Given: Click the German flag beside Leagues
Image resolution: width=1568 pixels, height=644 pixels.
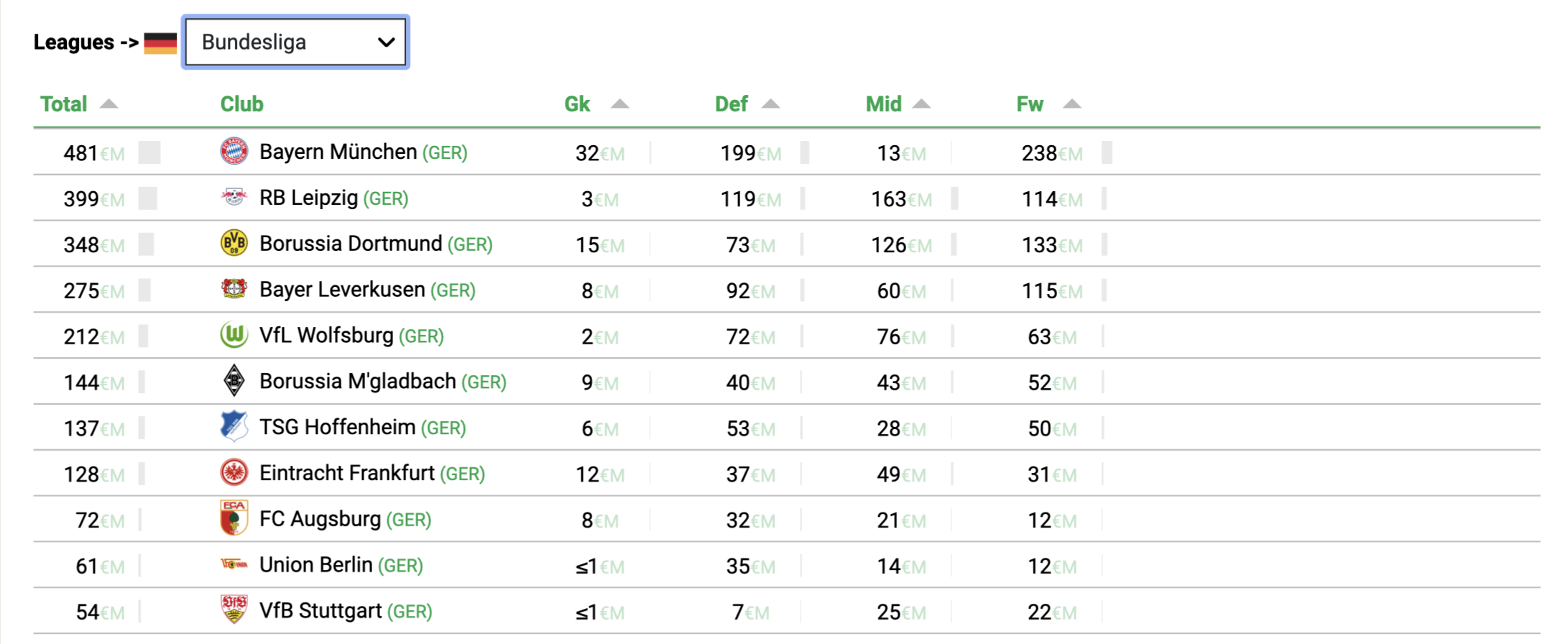Looking at the screenshot, I should click(x=160, y=43).
